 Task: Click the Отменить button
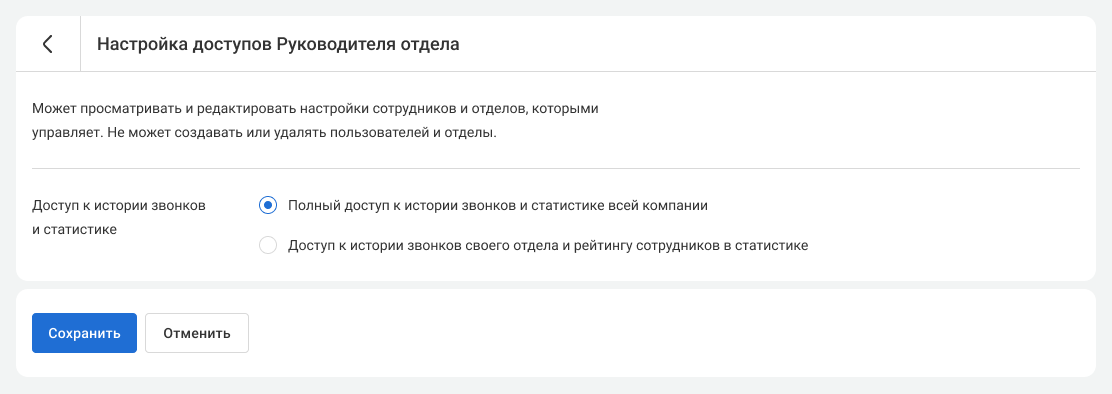[x=197, y=333]
